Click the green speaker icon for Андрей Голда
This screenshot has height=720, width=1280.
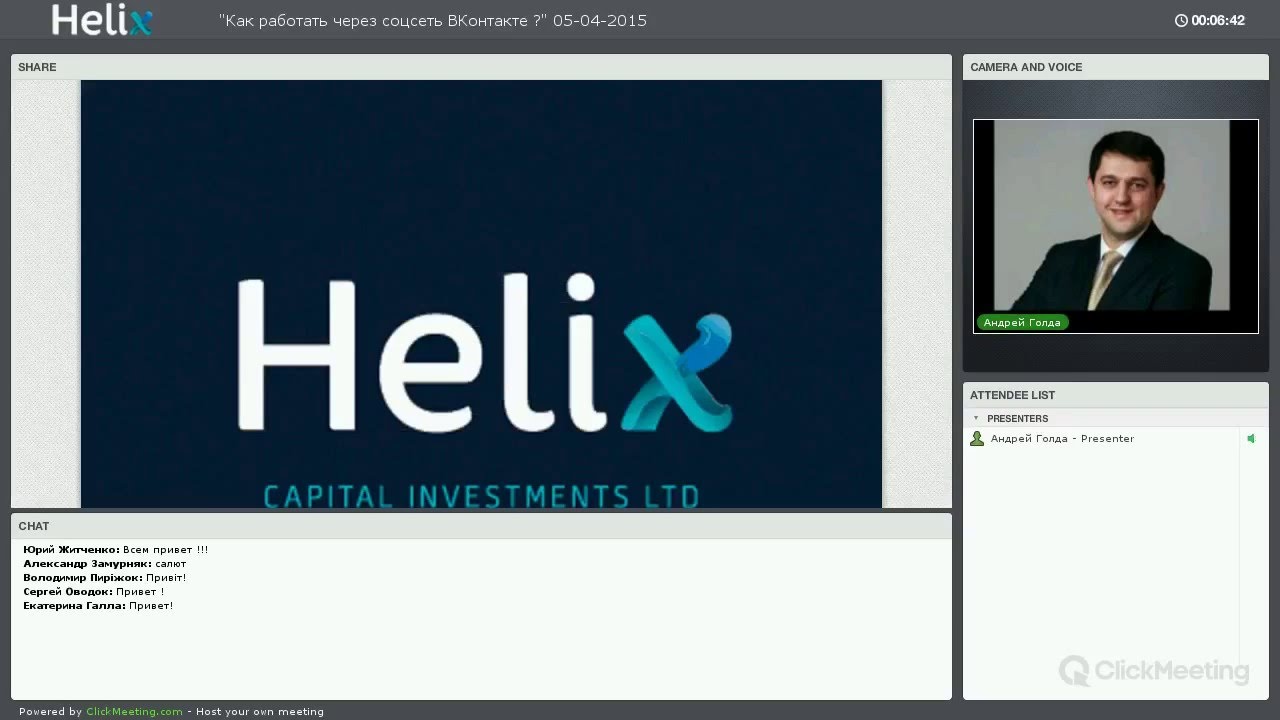pyautogui.click(x=1250, y=438)
